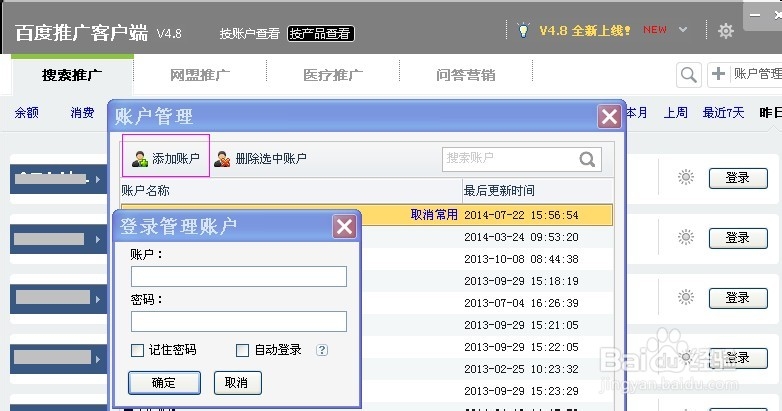Expand the first account bar arrow
782x411 pixels.
pyautogui.click(x=98, y=179)
